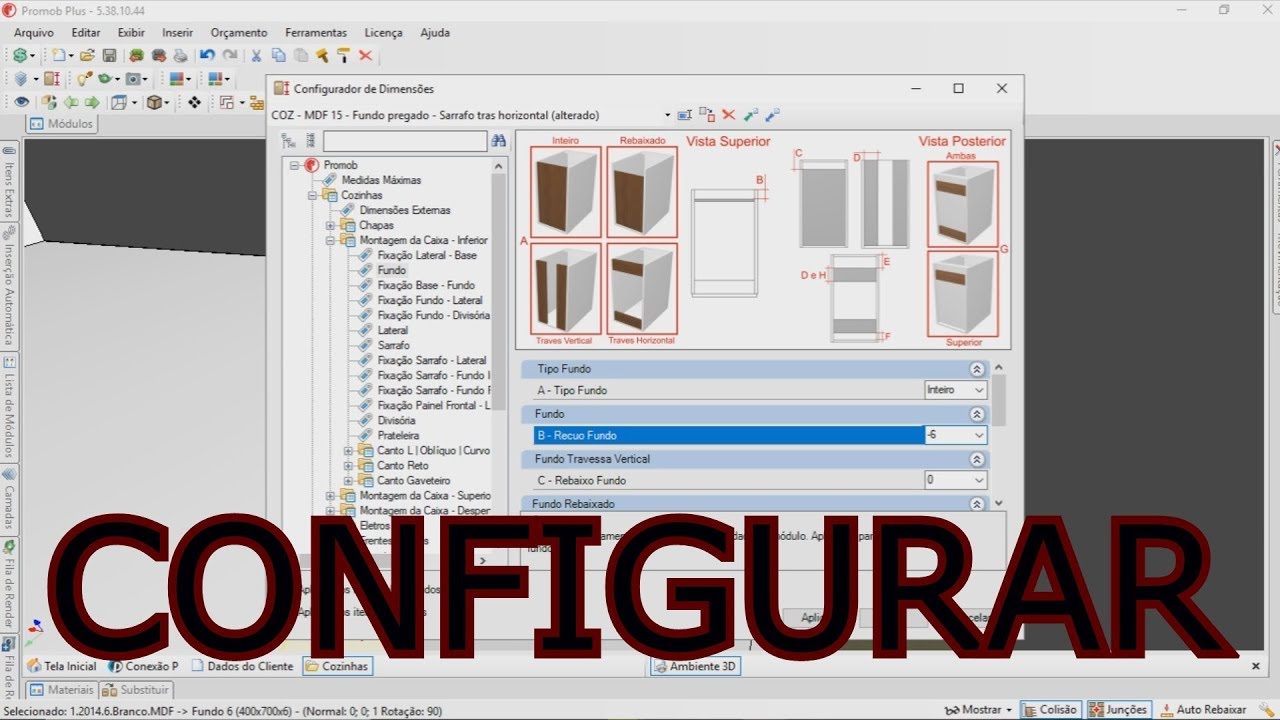The width and height of the screenshot is (1280, 720).
Task: Toggle Auto Rebaixar in the status bar
Action: (x=1203, y=709)
